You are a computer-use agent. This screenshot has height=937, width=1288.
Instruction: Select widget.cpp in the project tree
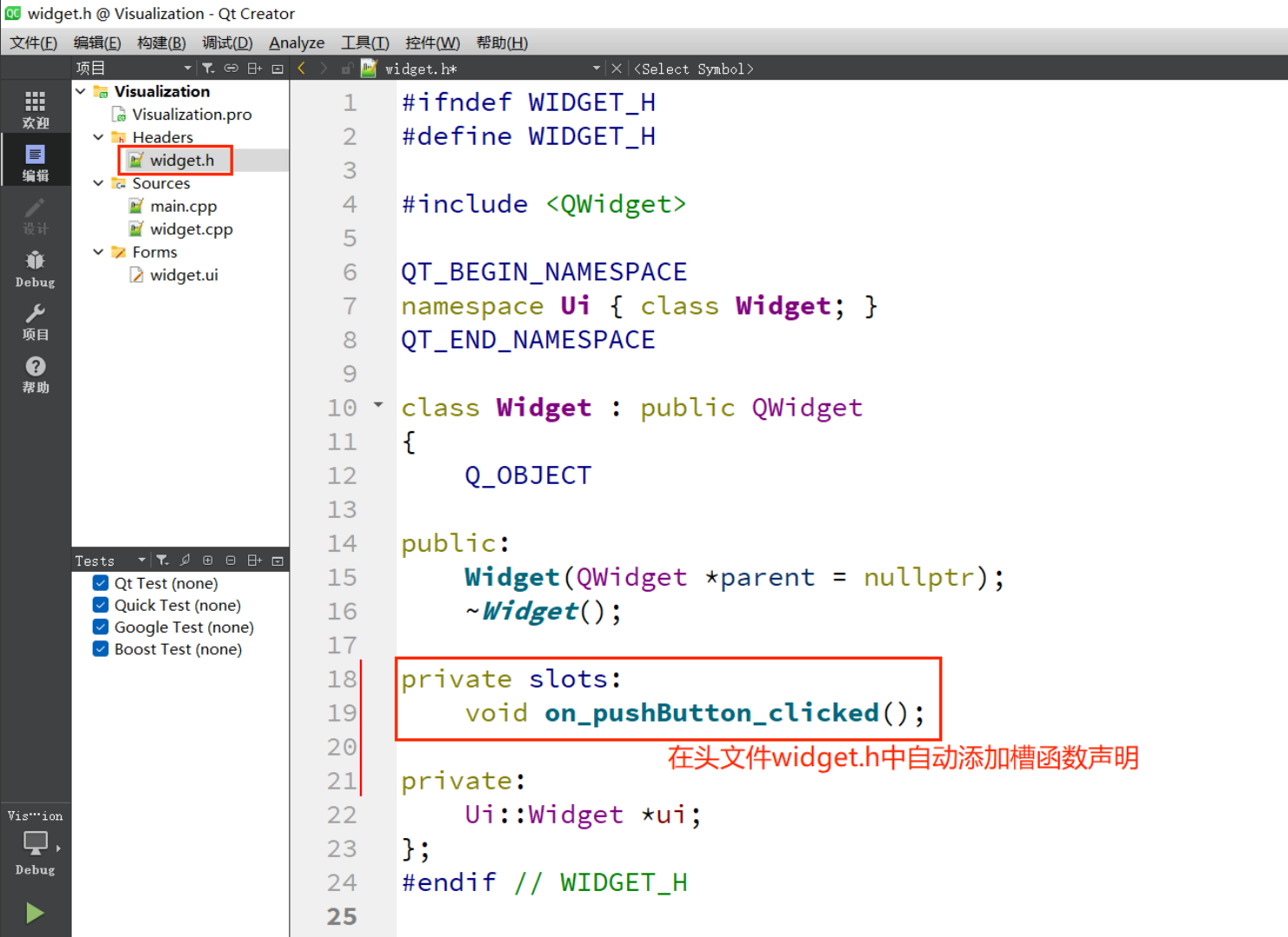tap(192, 229)
